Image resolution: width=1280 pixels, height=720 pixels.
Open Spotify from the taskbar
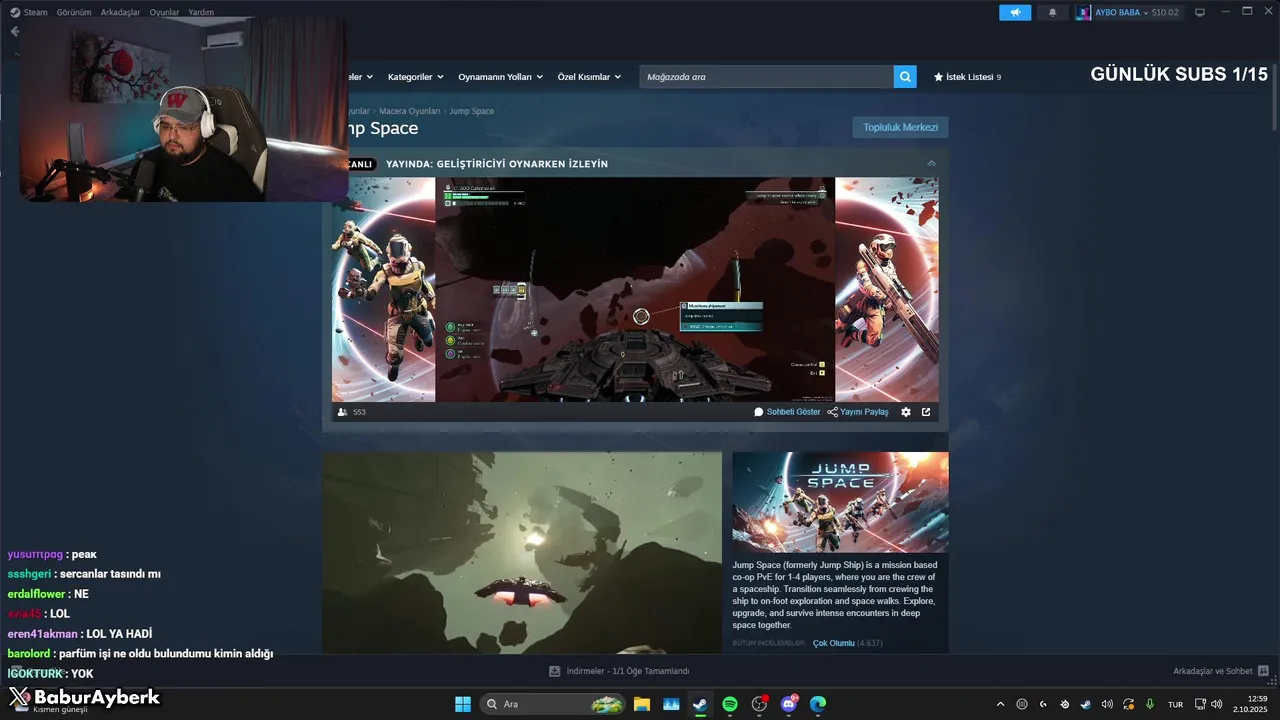[x=730, y=704]
